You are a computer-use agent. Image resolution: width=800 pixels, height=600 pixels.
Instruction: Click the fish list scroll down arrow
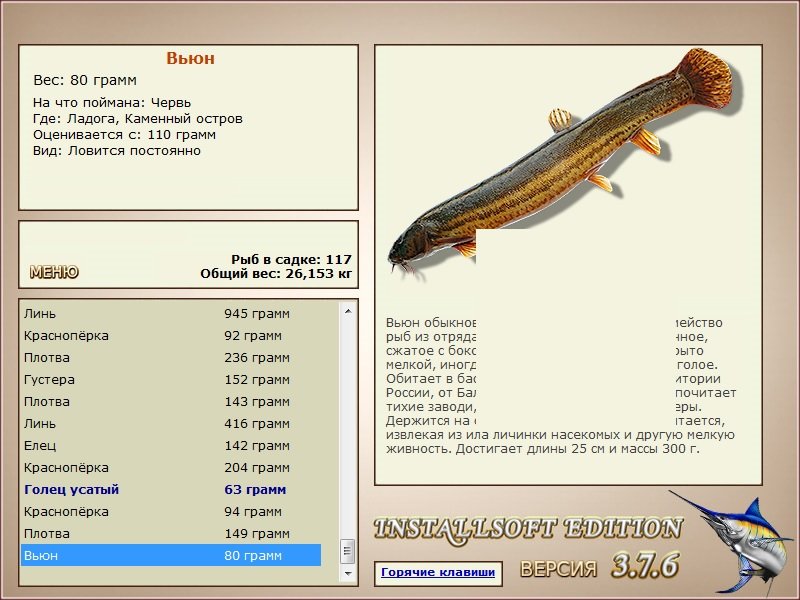click(348, 573)
